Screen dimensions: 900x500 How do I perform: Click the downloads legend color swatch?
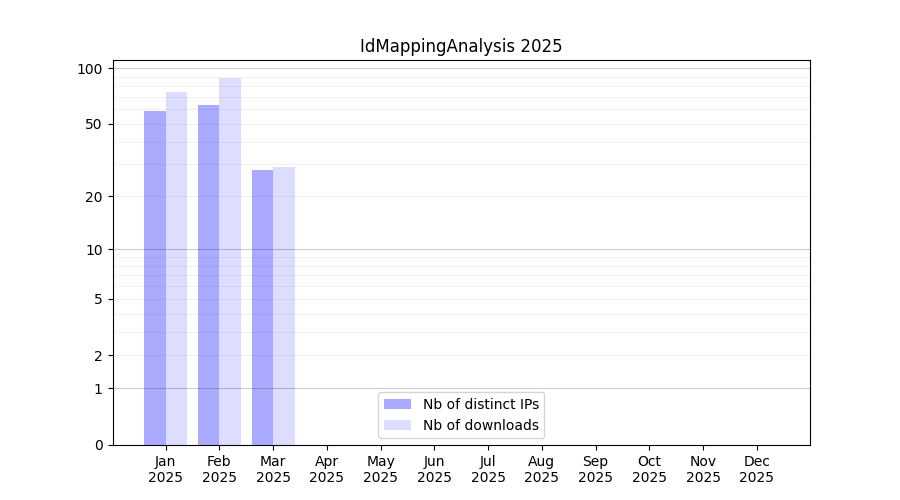point(398,425)
